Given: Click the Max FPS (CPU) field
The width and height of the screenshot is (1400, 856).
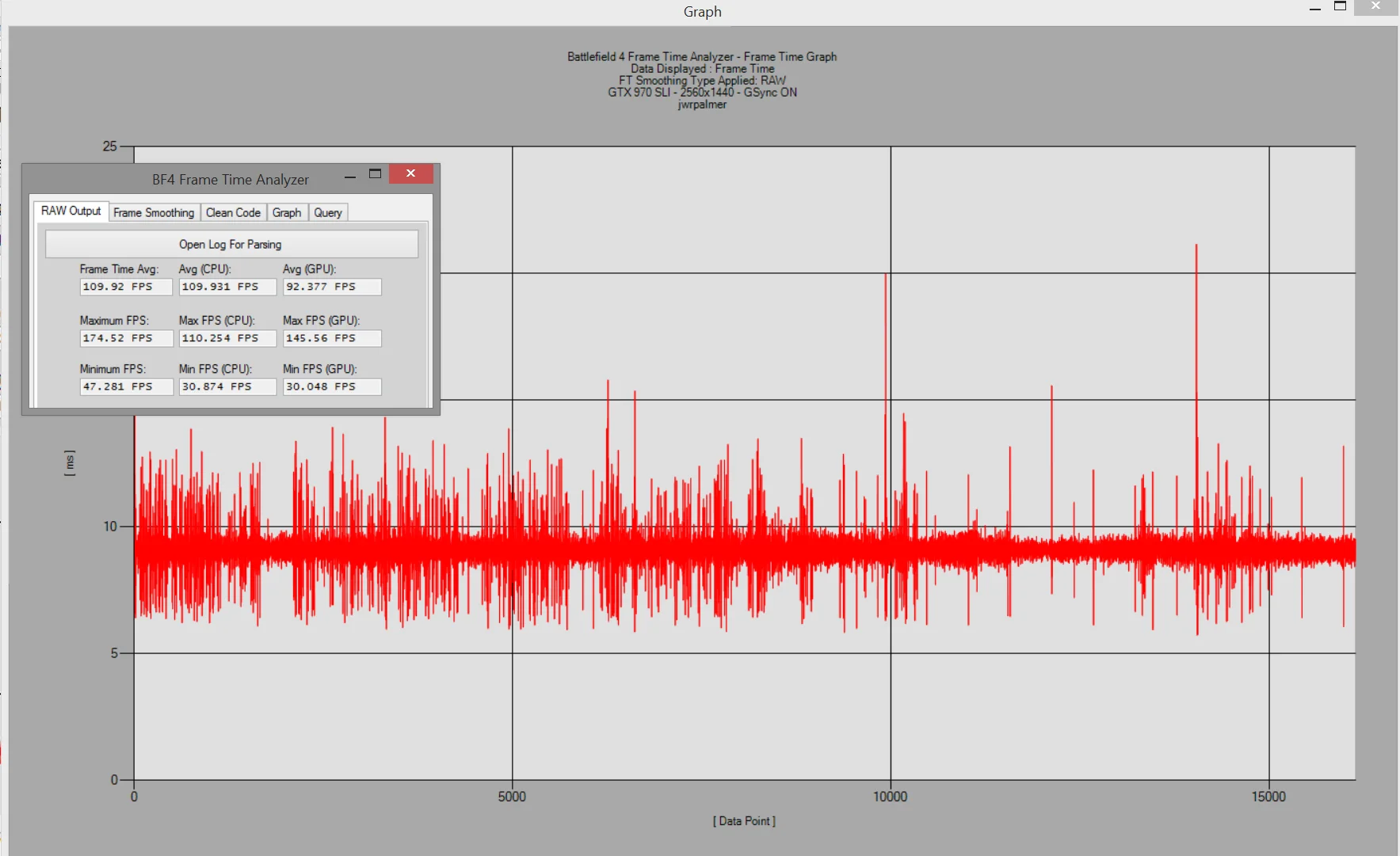Looking at the screenshot, I should click(x=227, y=338).
